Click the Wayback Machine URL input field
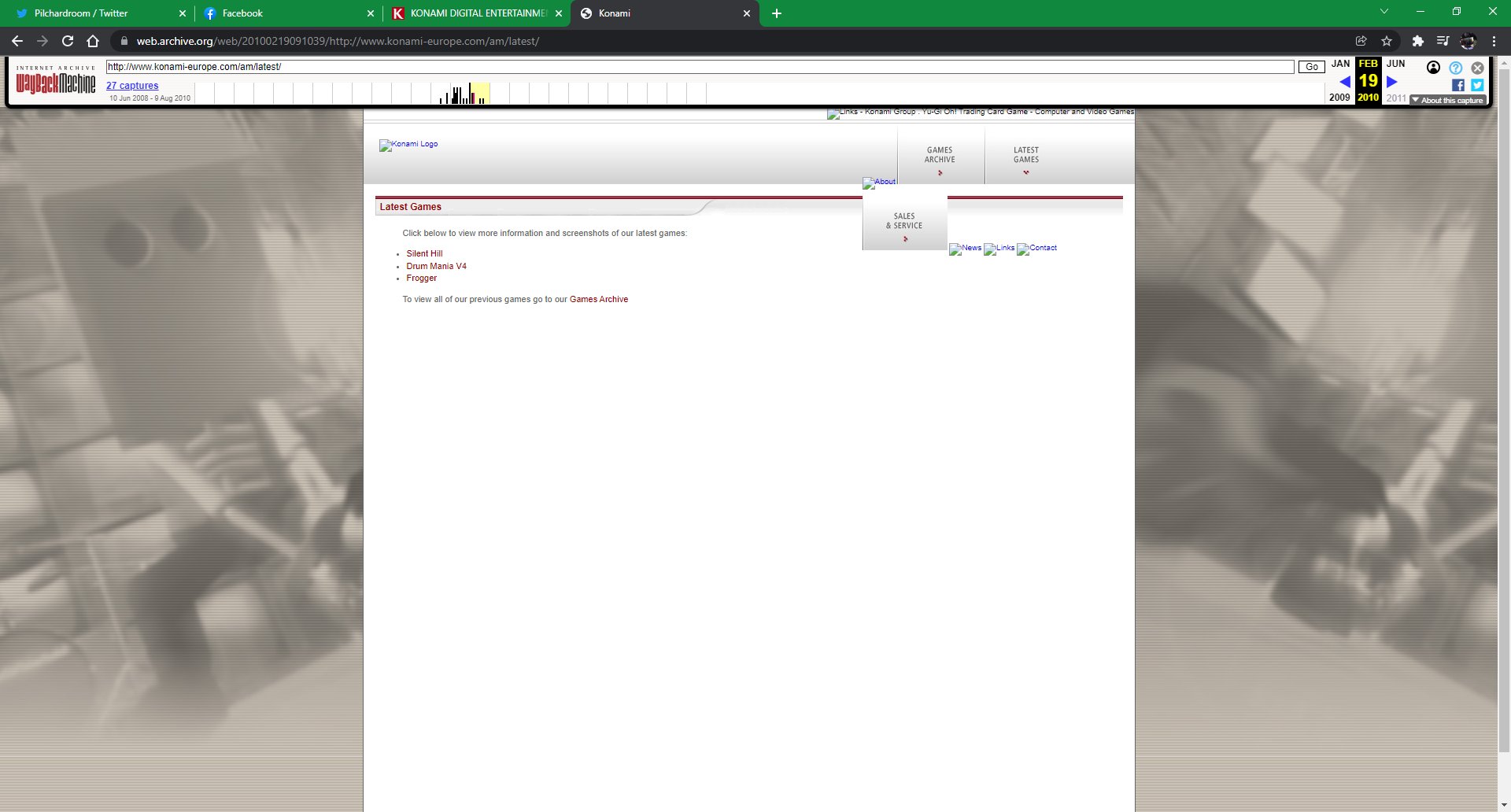 [699, 67]
